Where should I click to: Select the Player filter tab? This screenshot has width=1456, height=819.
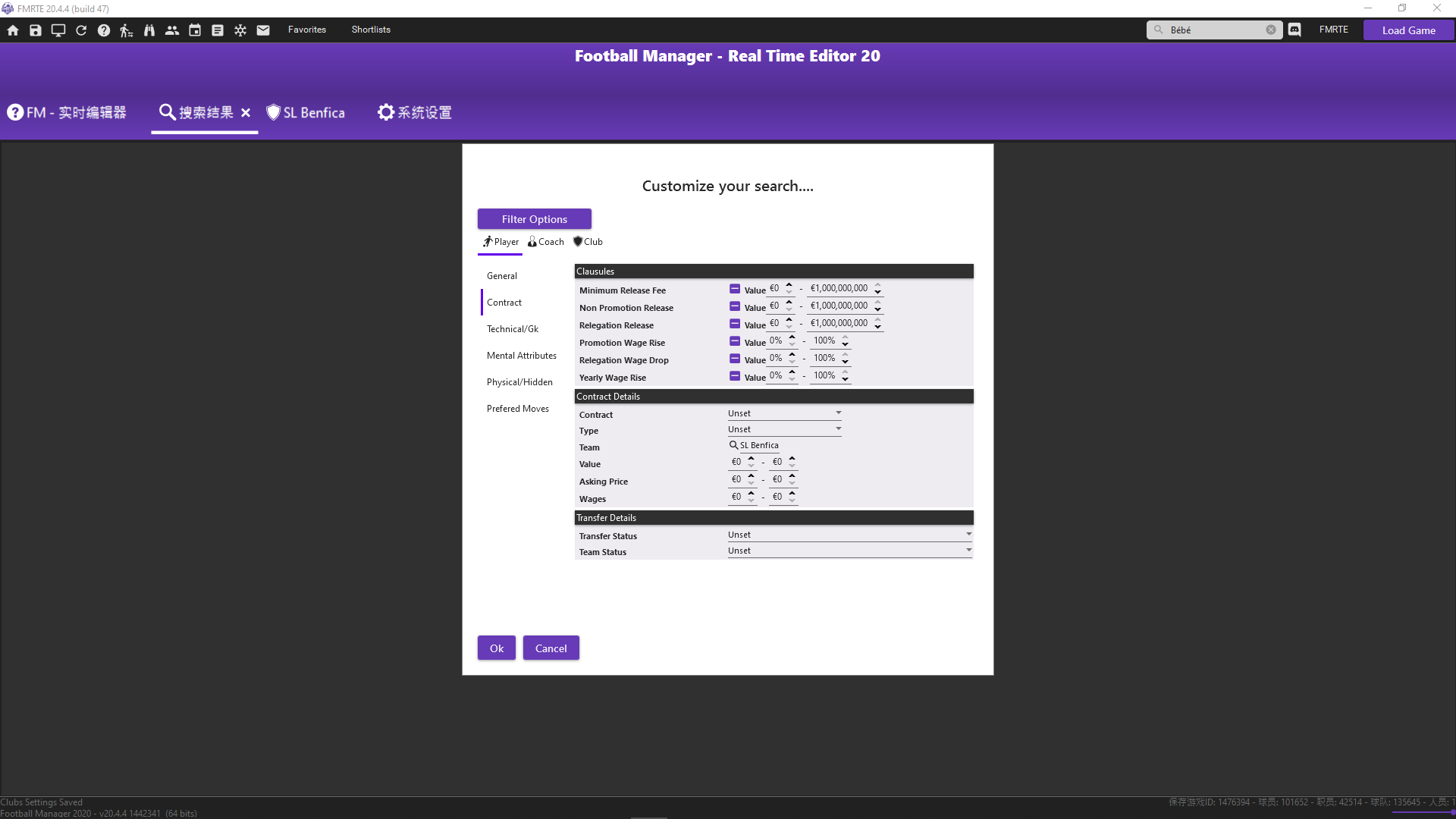500,242
